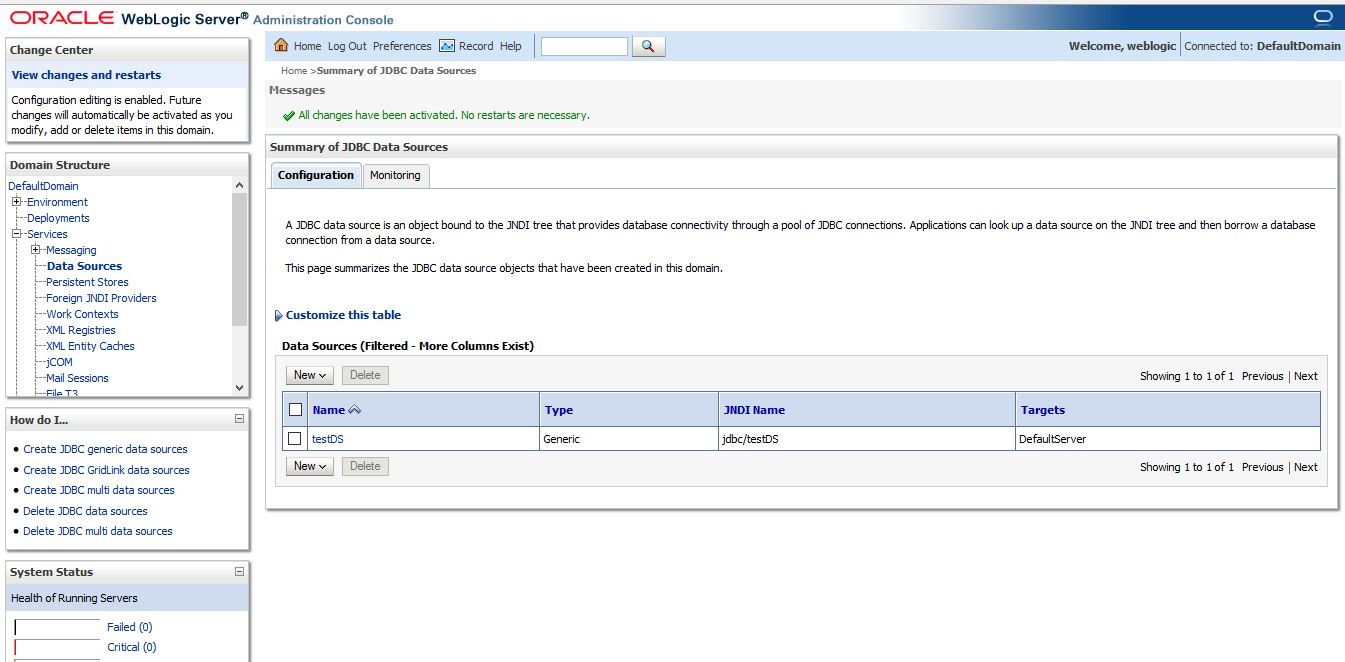Click bottom Delete button
The height and width of the screenshot is (662, 1345).
(365, 466)
